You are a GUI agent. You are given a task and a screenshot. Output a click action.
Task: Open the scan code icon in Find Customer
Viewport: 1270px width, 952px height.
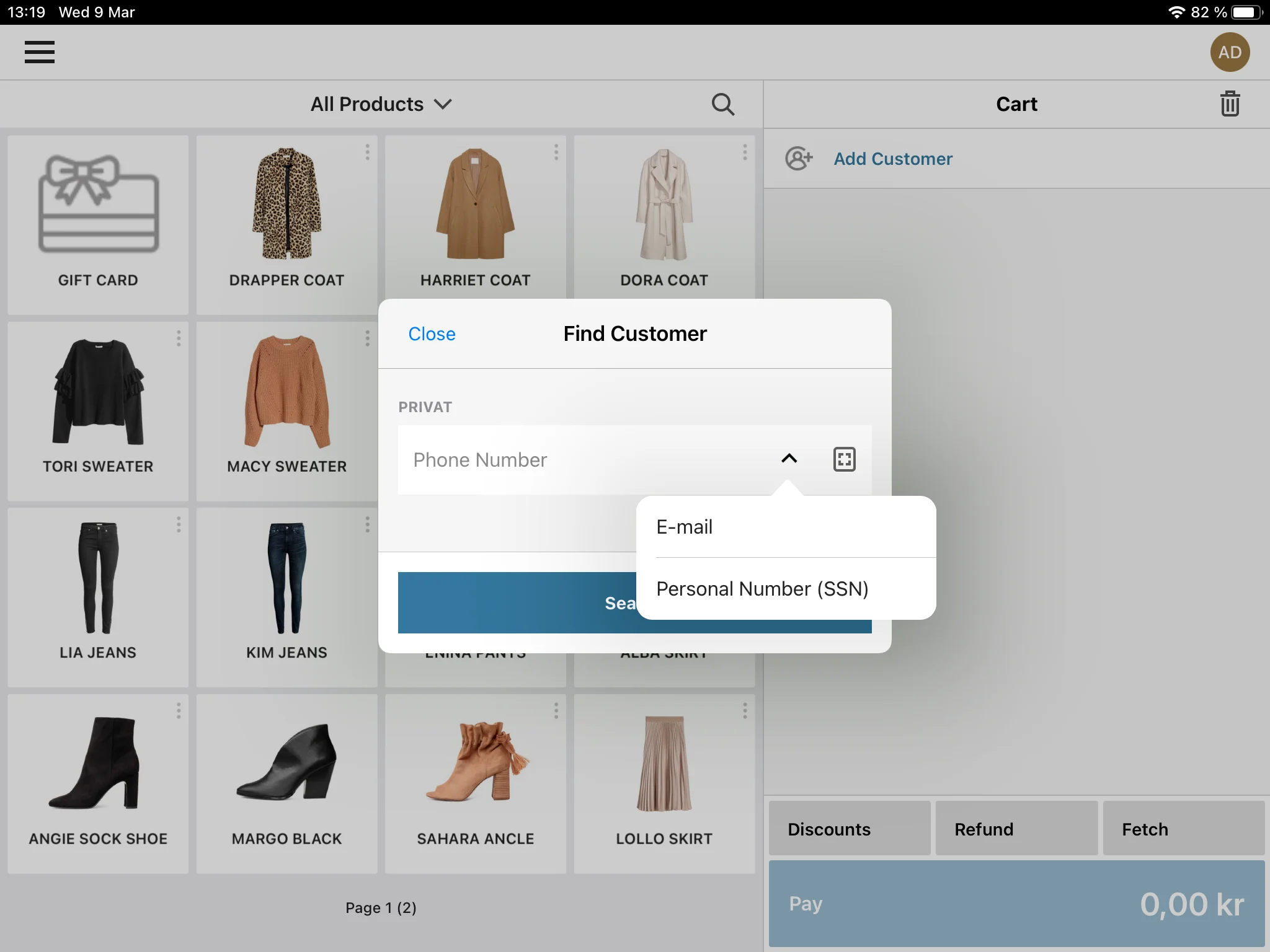click(844, 459)
